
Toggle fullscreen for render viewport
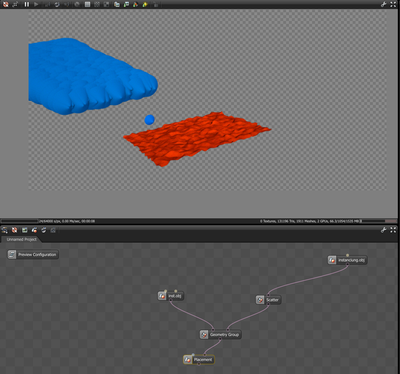tap(393, 4)
